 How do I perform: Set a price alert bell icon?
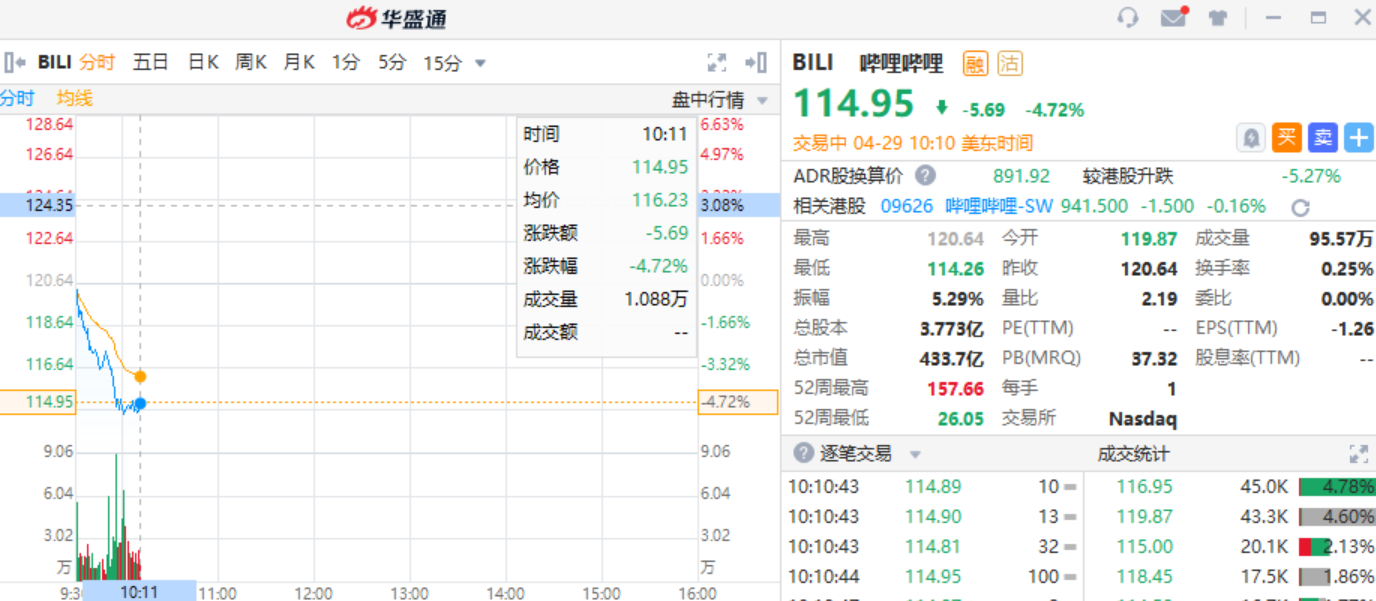click(1251, 138)
